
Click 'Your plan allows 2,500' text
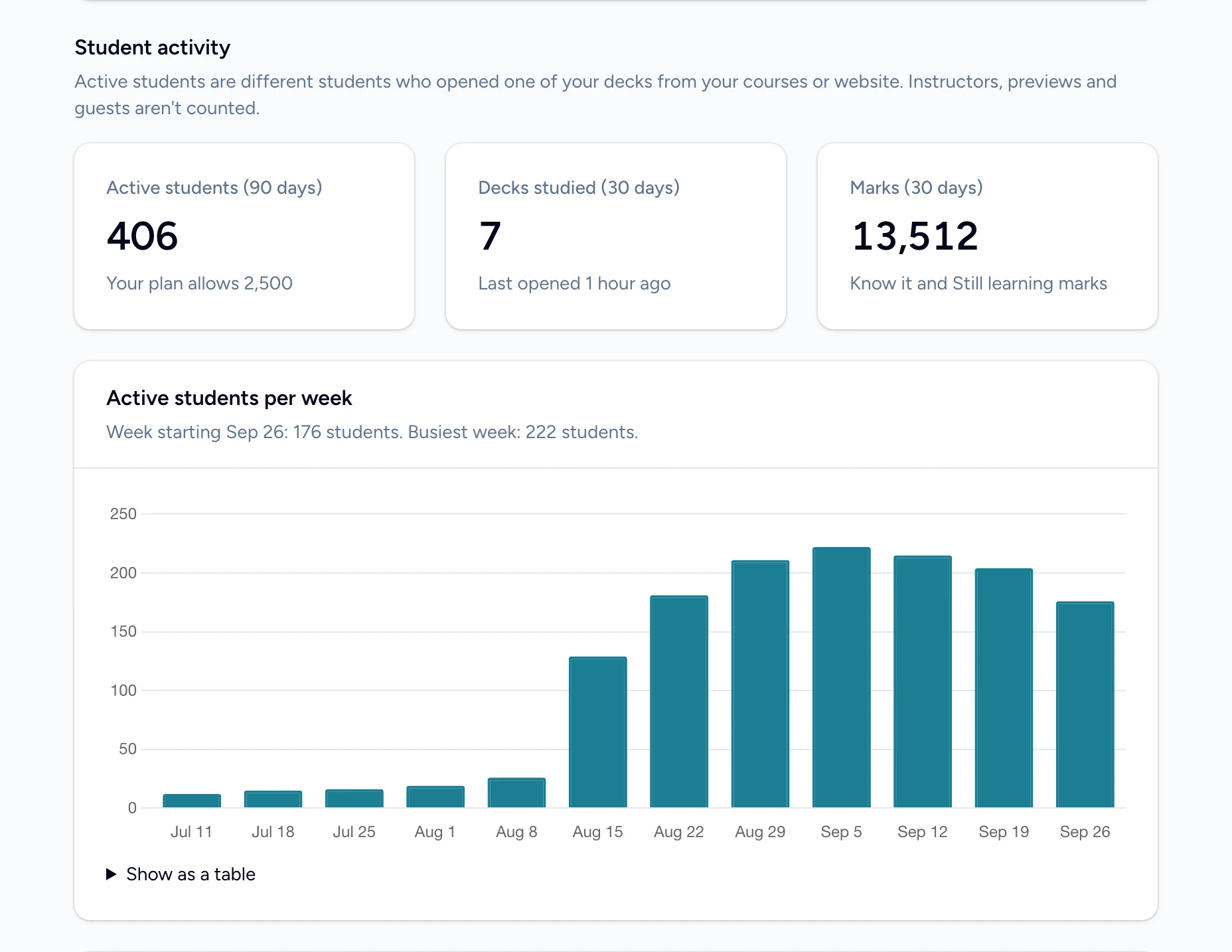coord(199,283)
